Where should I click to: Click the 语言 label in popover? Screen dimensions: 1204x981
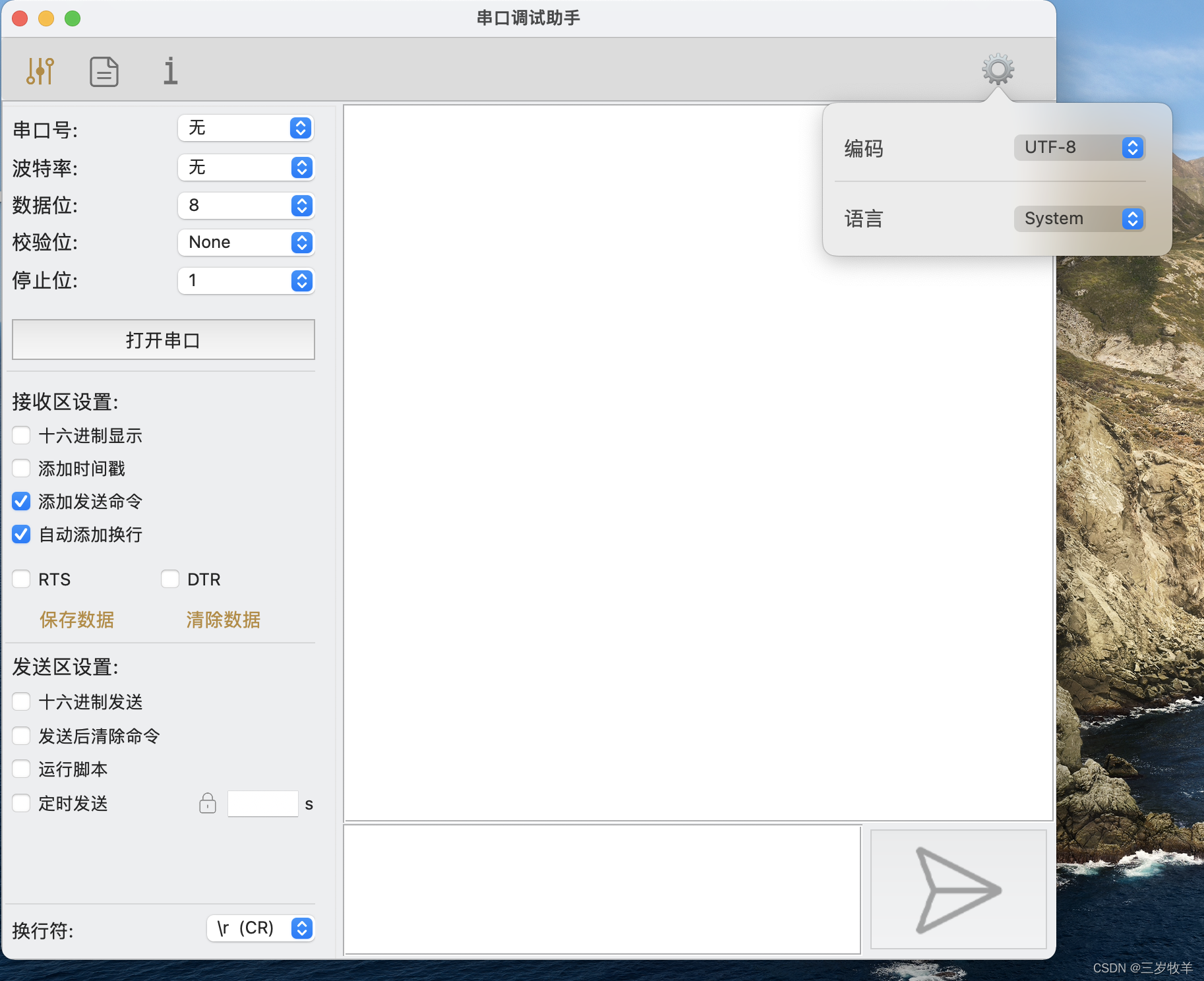[x=864, y=219]
